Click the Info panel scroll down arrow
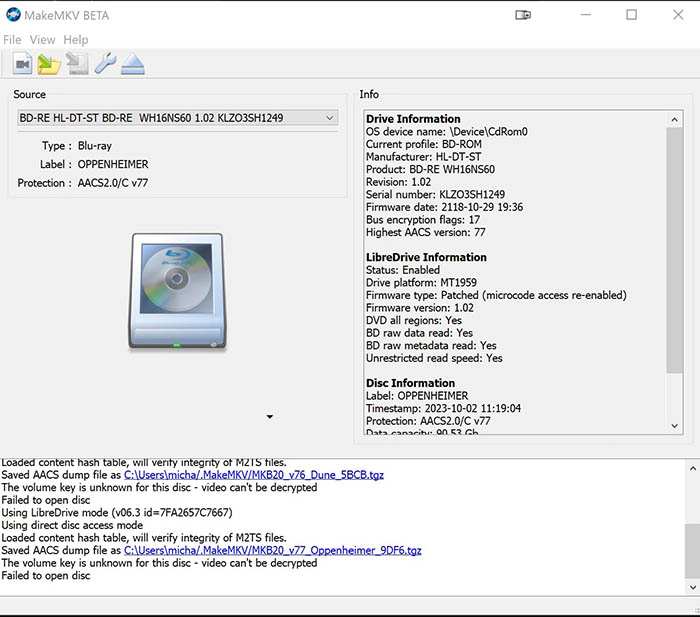 [x=675, y=426]
